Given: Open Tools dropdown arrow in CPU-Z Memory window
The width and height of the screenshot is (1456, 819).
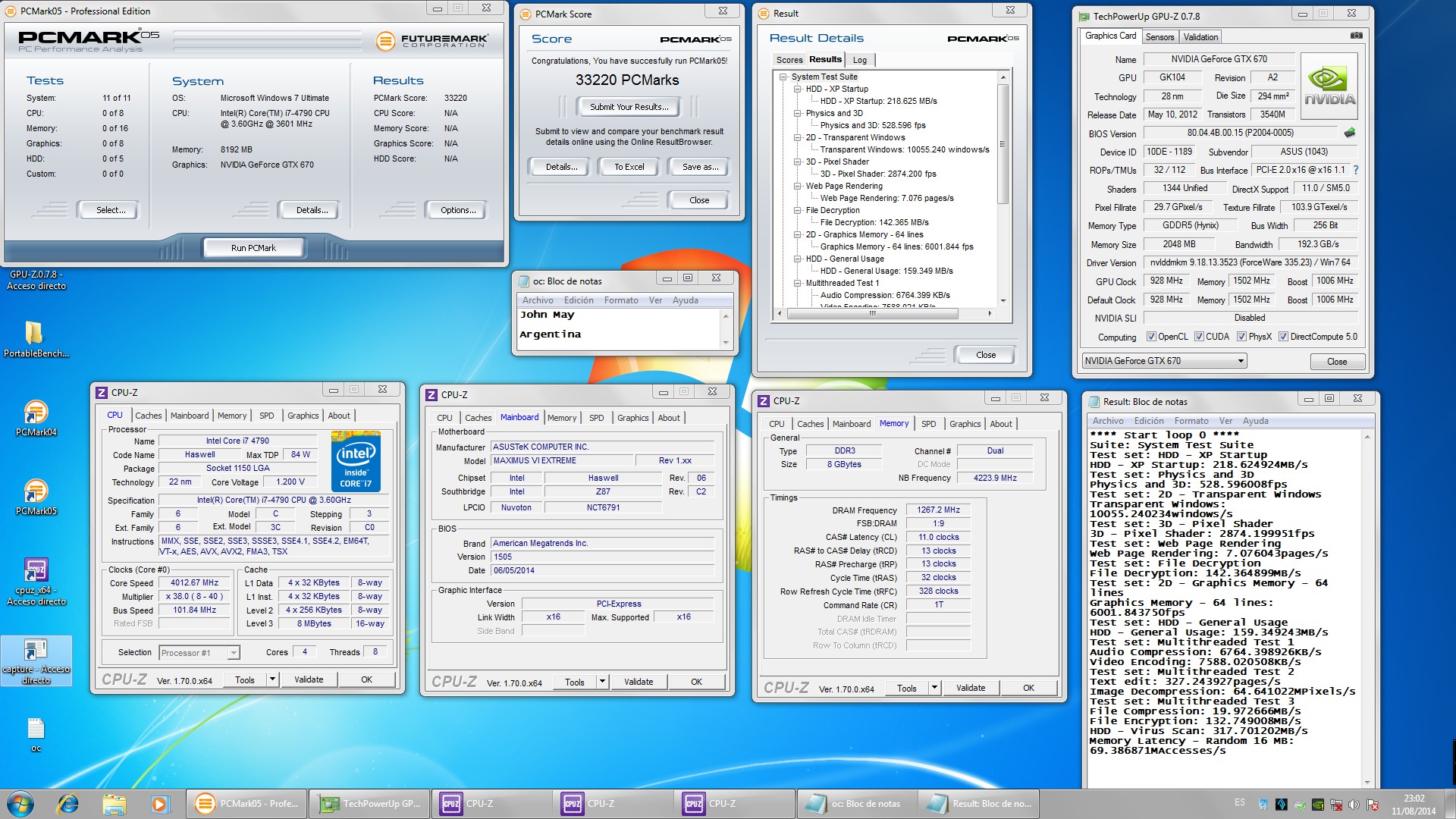Looking at the screenshot, I should [x=935, y=689].
